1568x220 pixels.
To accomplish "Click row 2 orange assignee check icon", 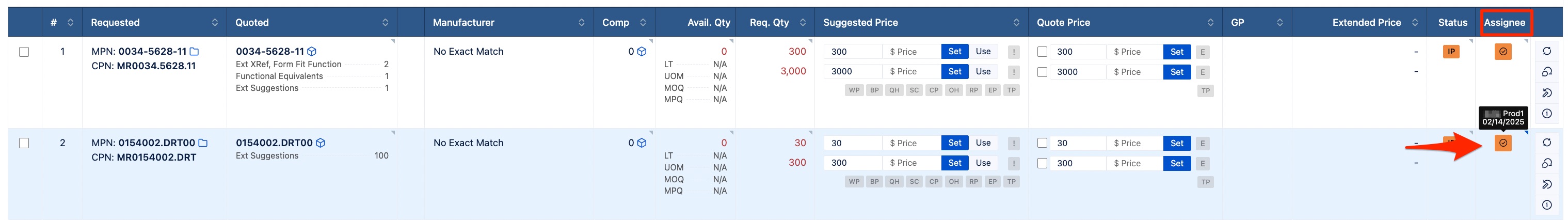I will point(1502,143).
